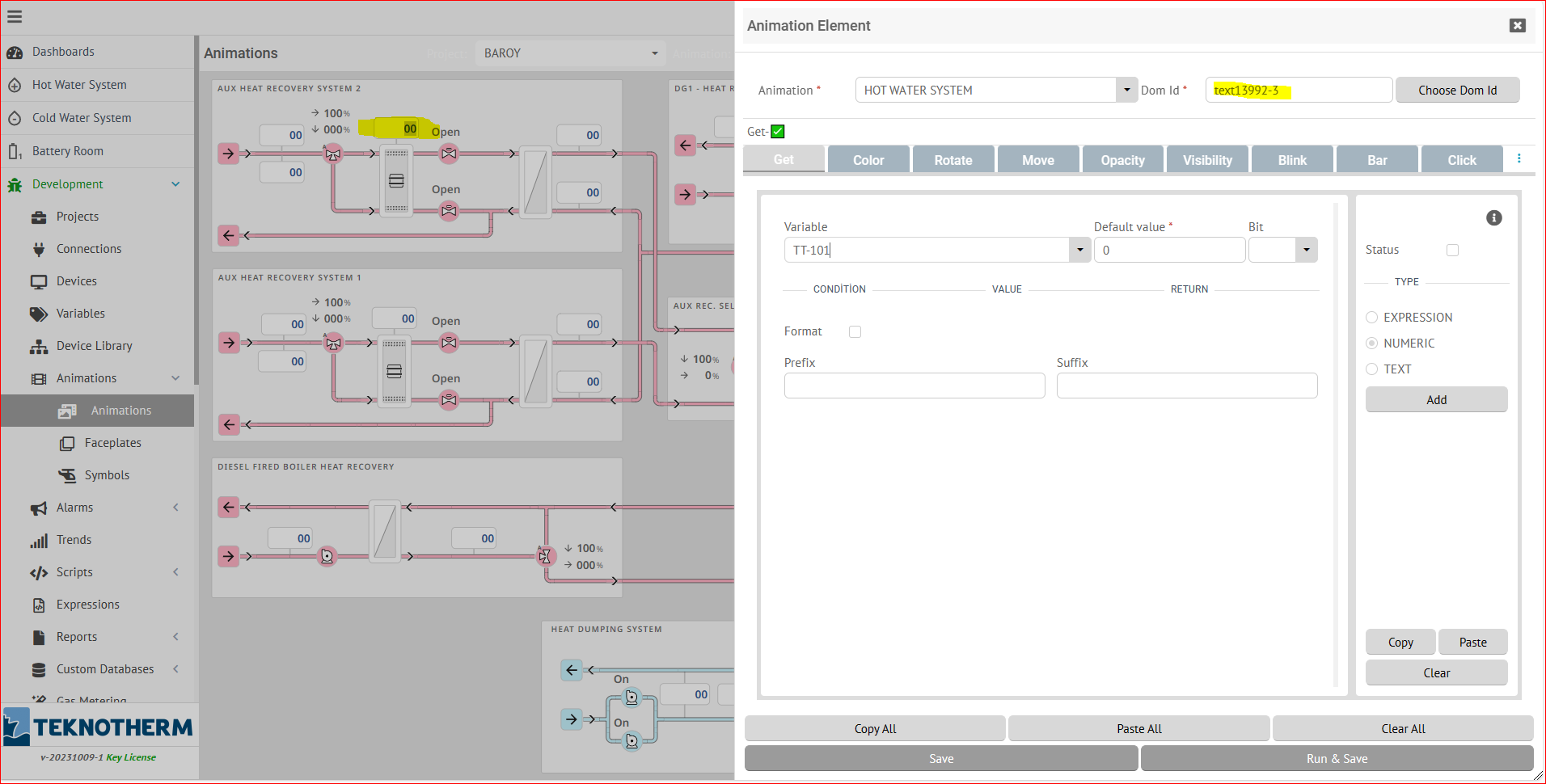Go to the Trends section

click(x=74, y=539)
